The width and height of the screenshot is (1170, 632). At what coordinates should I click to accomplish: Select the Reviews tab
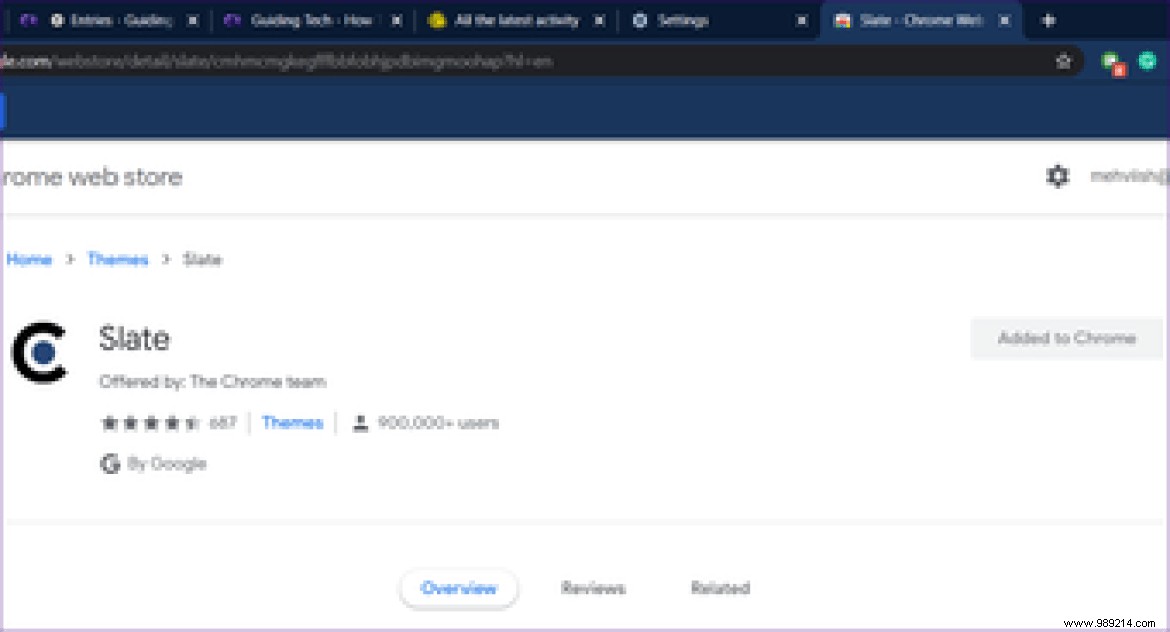[593, 588]
